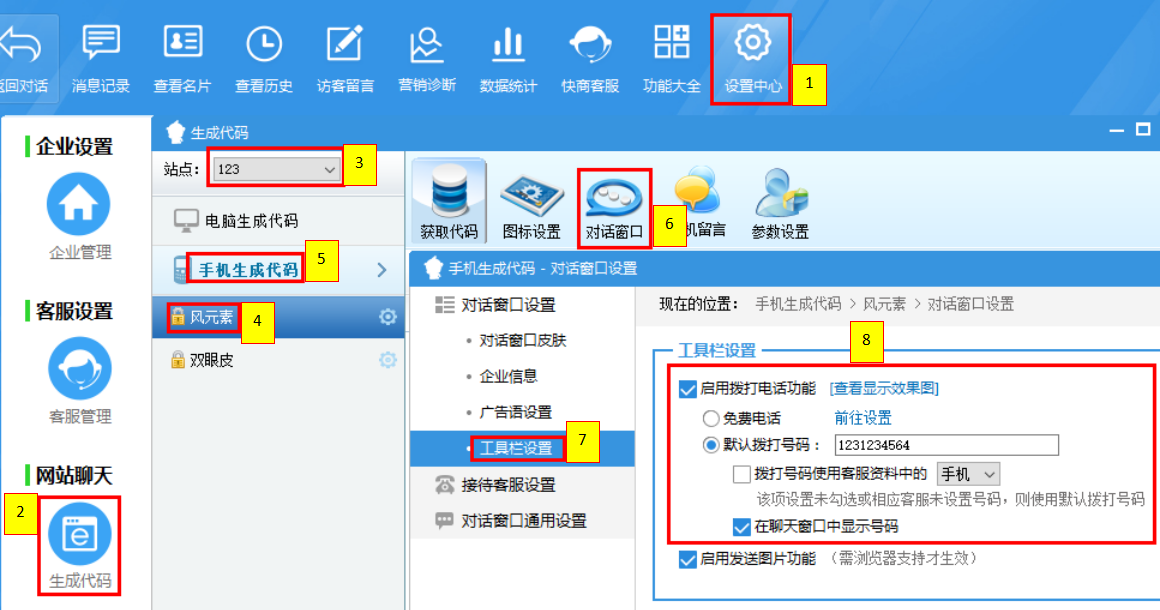The image size is (1160, 610).
Task: Expand 手机生成代码 chevron arrow
Action: click(382, 270)
